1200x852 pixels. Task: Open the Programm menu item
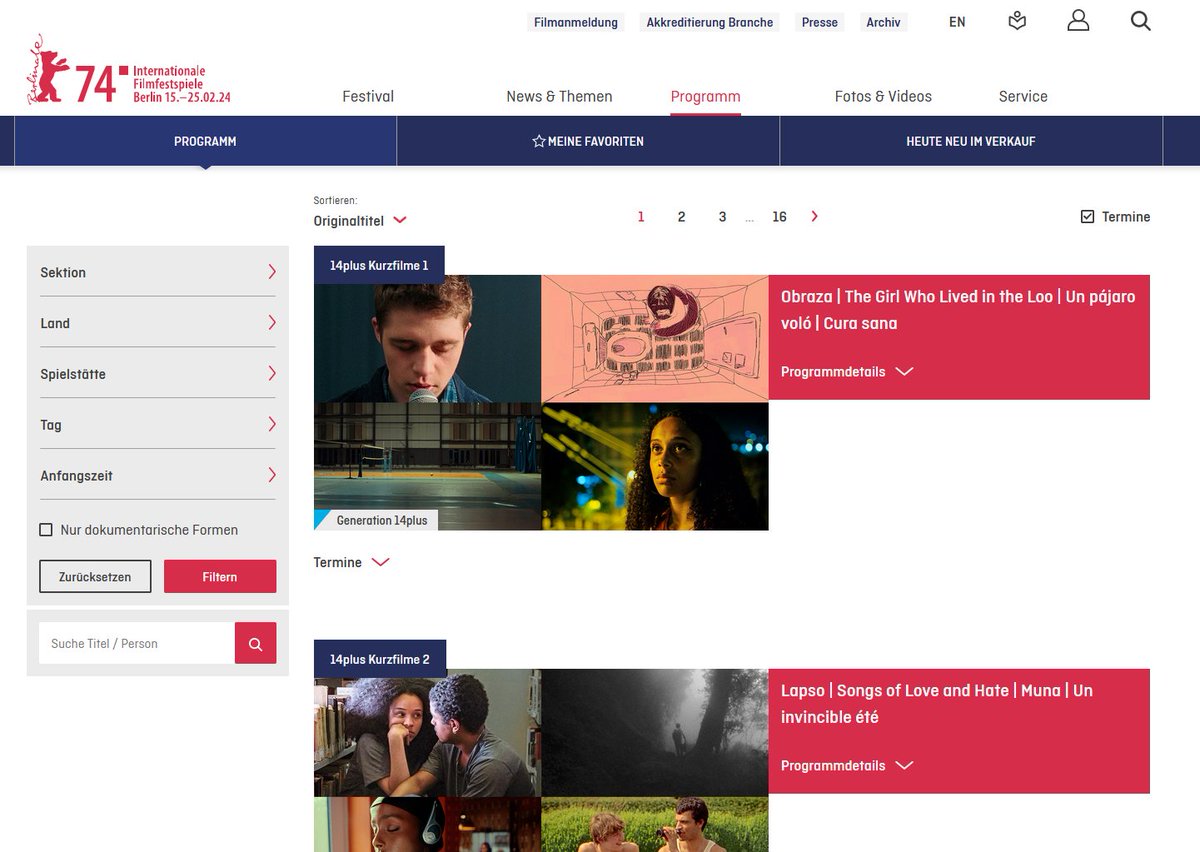tap(705, 97)
